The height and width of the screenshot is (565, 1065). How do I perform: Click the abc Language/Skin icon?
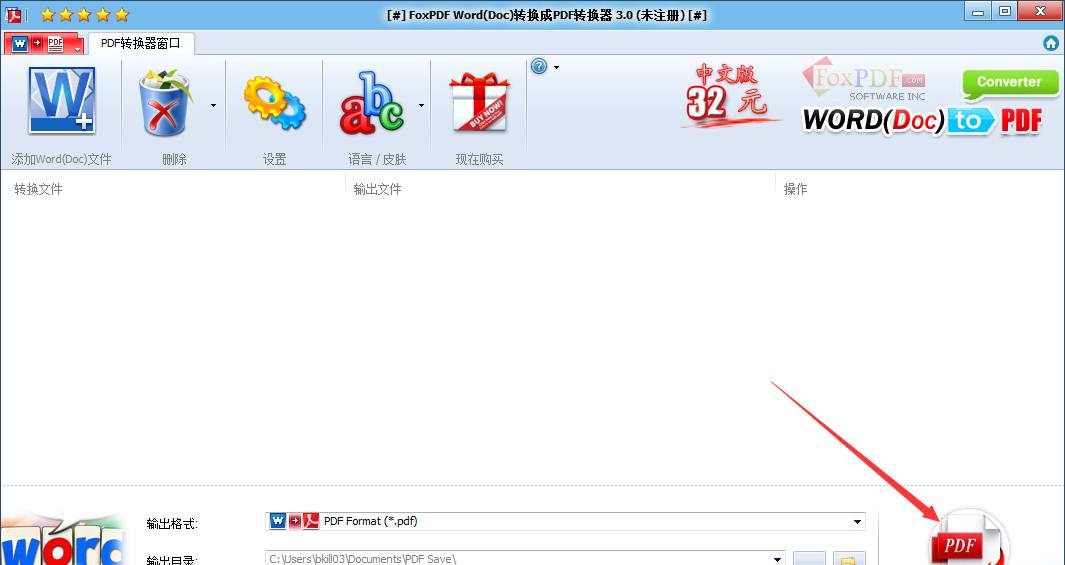(373, 103)
